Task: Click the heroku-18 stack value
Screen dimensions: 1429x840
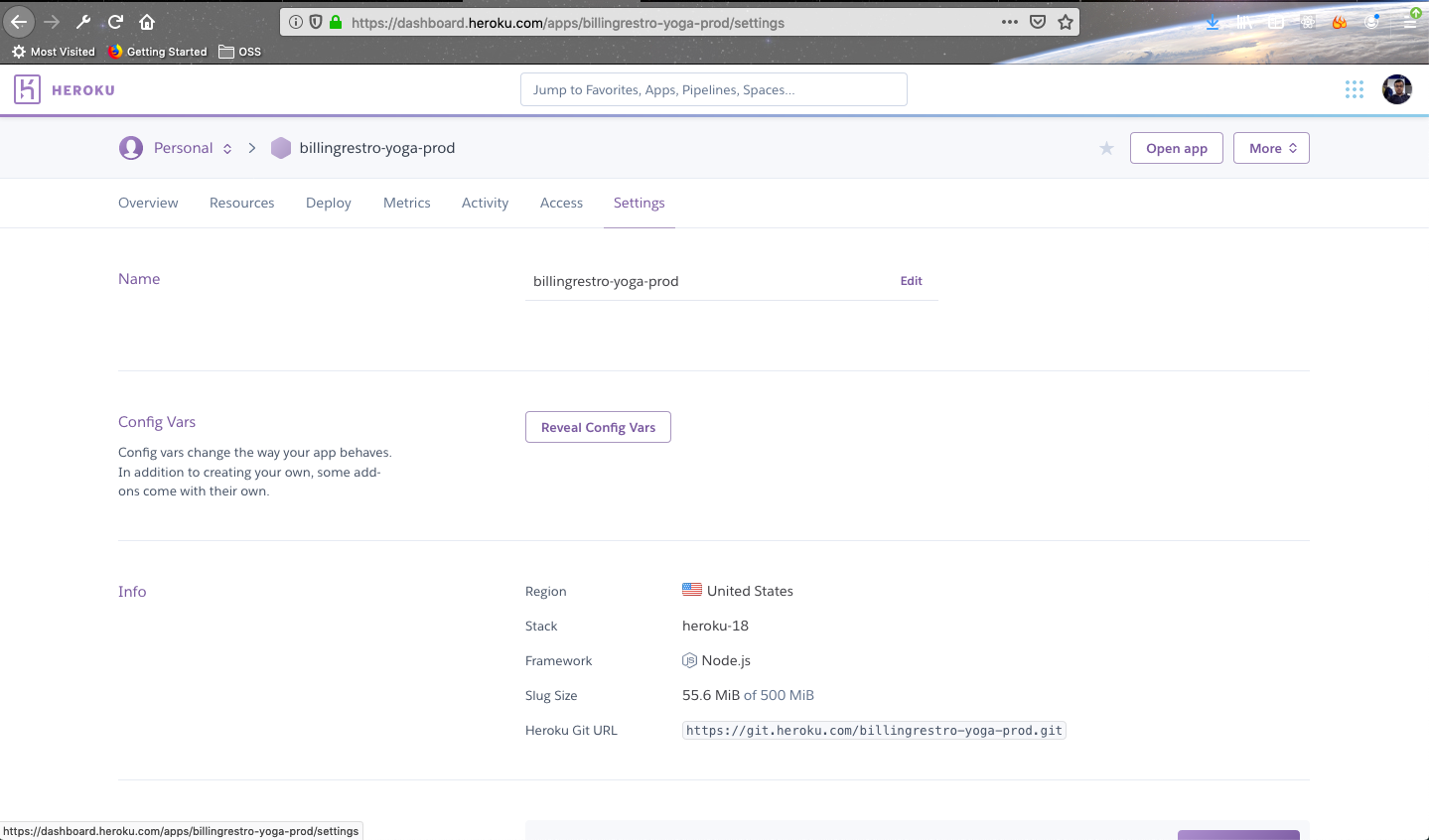Action: (x=715, y=626)
